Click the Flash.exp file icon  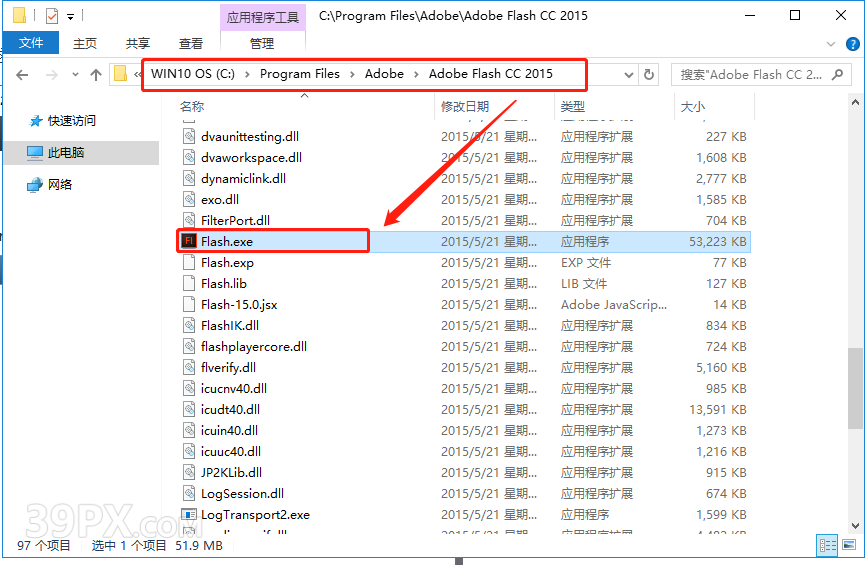pos(189,262)
